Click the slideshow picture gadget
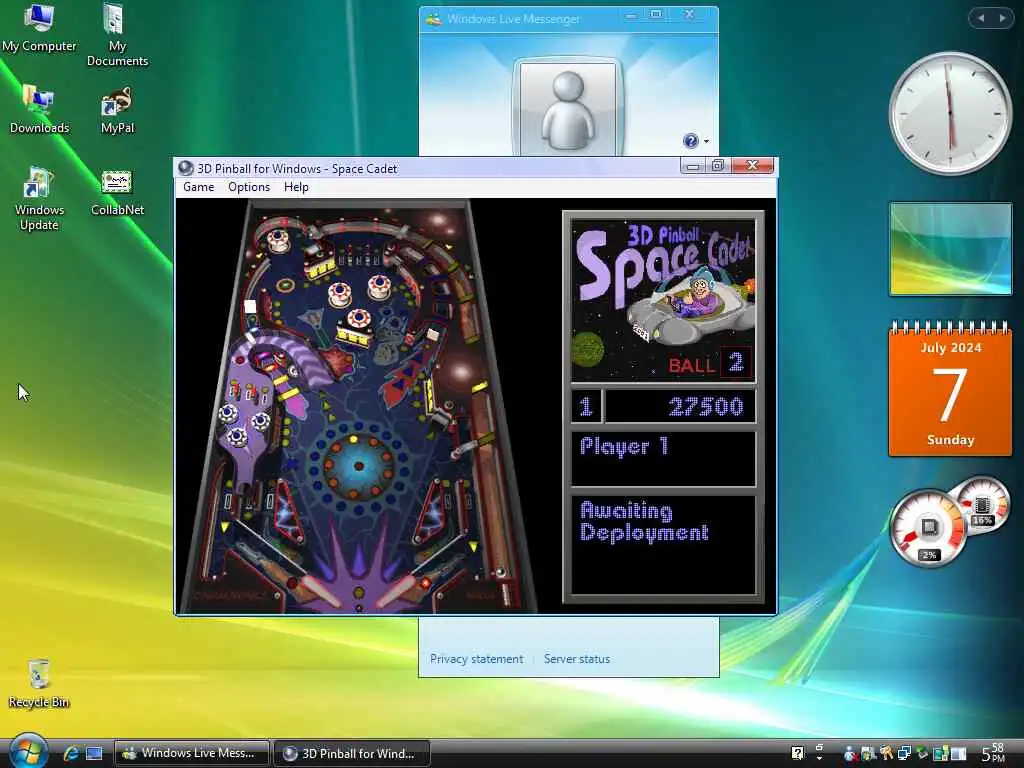This screenshot has height=768, width=1024. 950,249
